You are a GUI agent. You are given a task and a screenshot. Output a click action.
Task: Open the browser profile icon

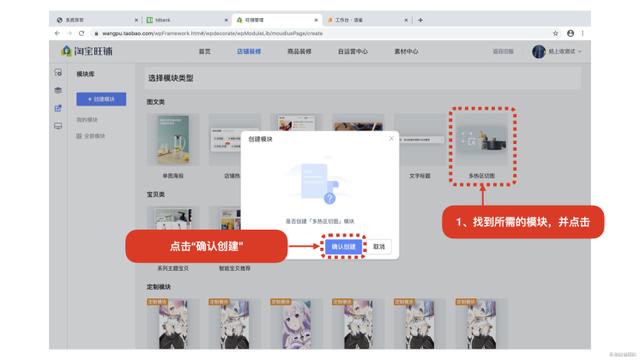(x=570, y=33)
